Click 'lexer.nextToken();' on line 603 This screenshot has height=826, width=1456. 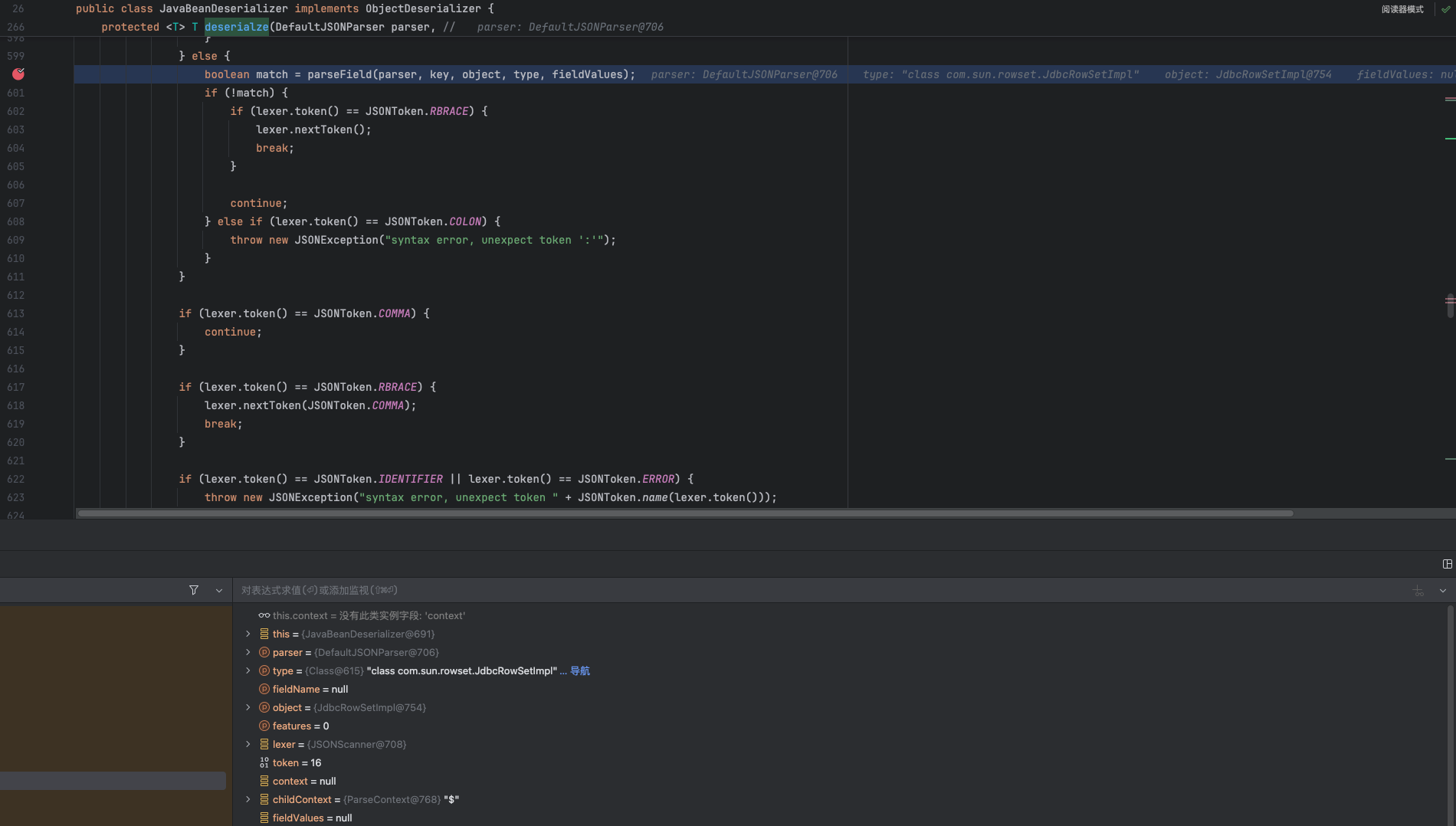coord(313,129)
